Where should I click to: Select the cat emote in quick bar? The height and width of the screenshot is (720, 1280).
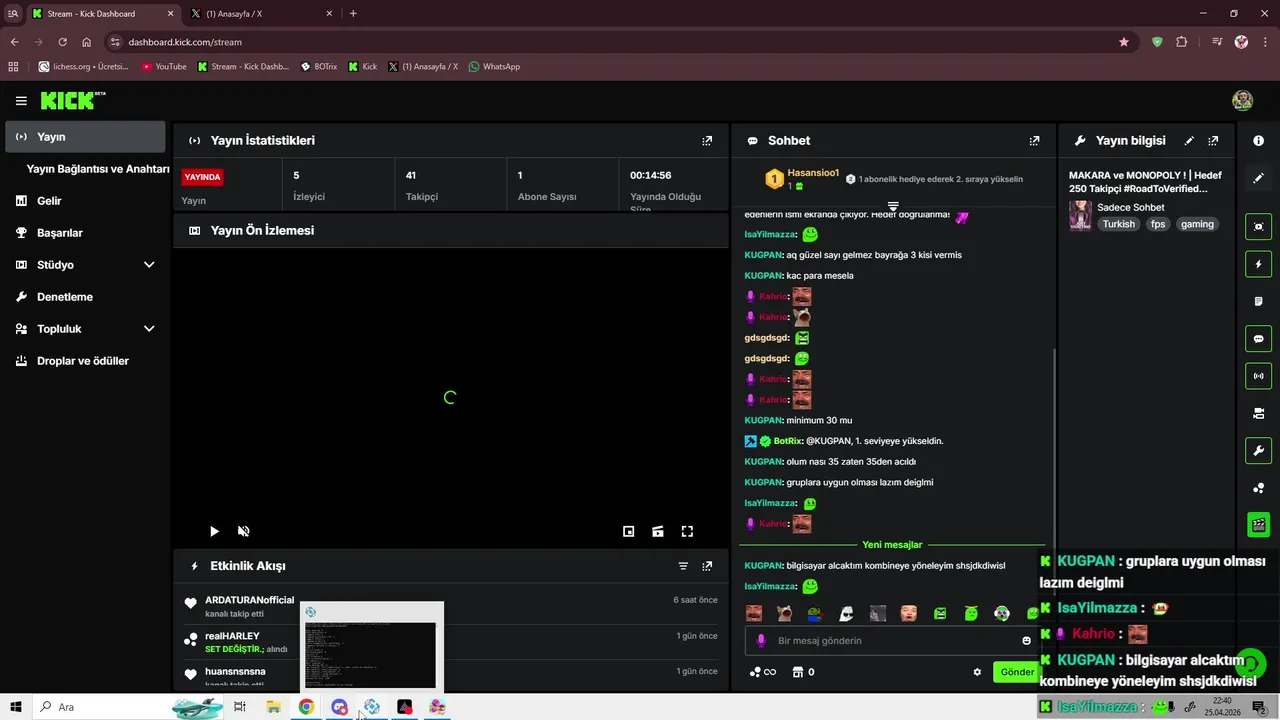[785, 613]
